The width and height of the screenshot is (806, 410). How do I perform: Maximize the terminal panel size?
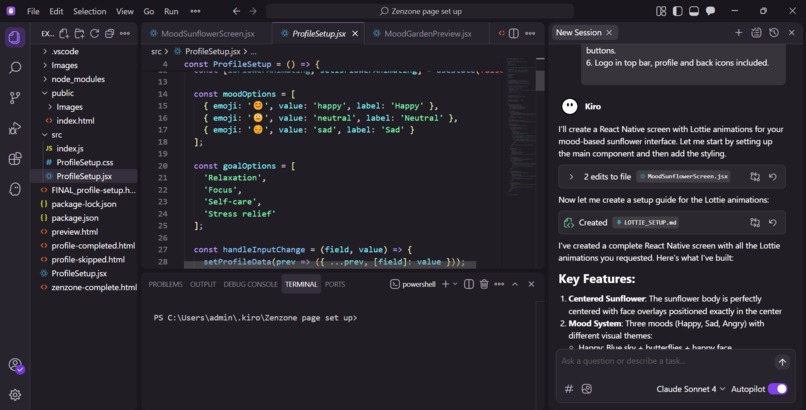click(515, 284)
